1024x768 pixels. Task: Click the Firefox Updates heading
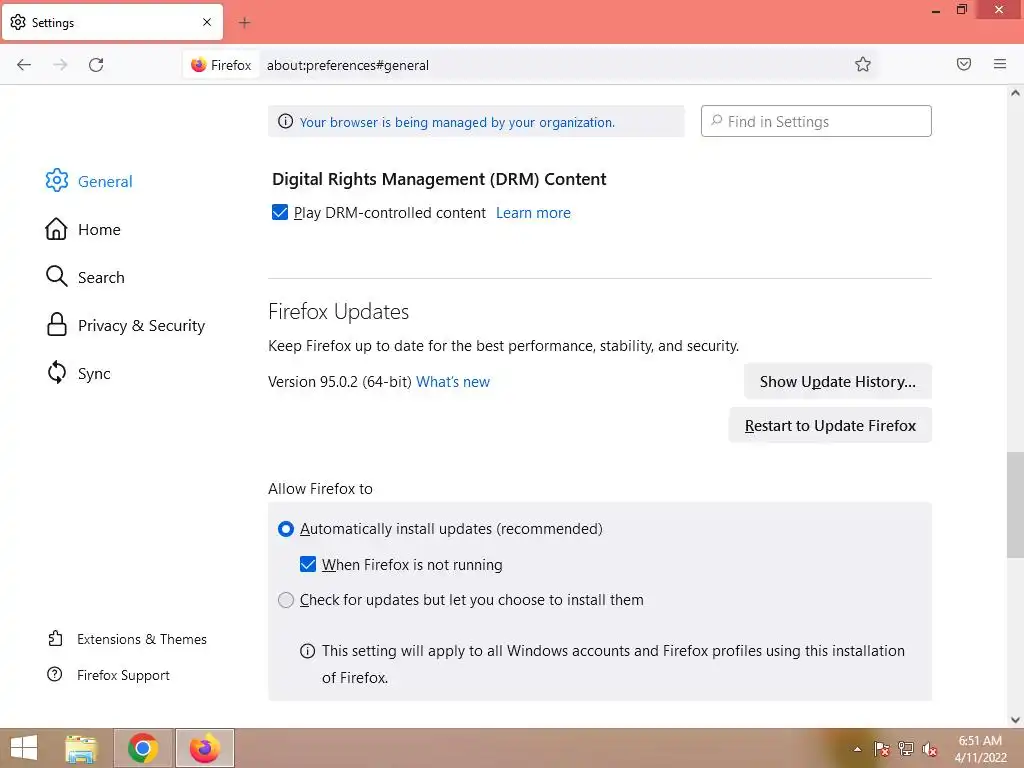[338, 312]
